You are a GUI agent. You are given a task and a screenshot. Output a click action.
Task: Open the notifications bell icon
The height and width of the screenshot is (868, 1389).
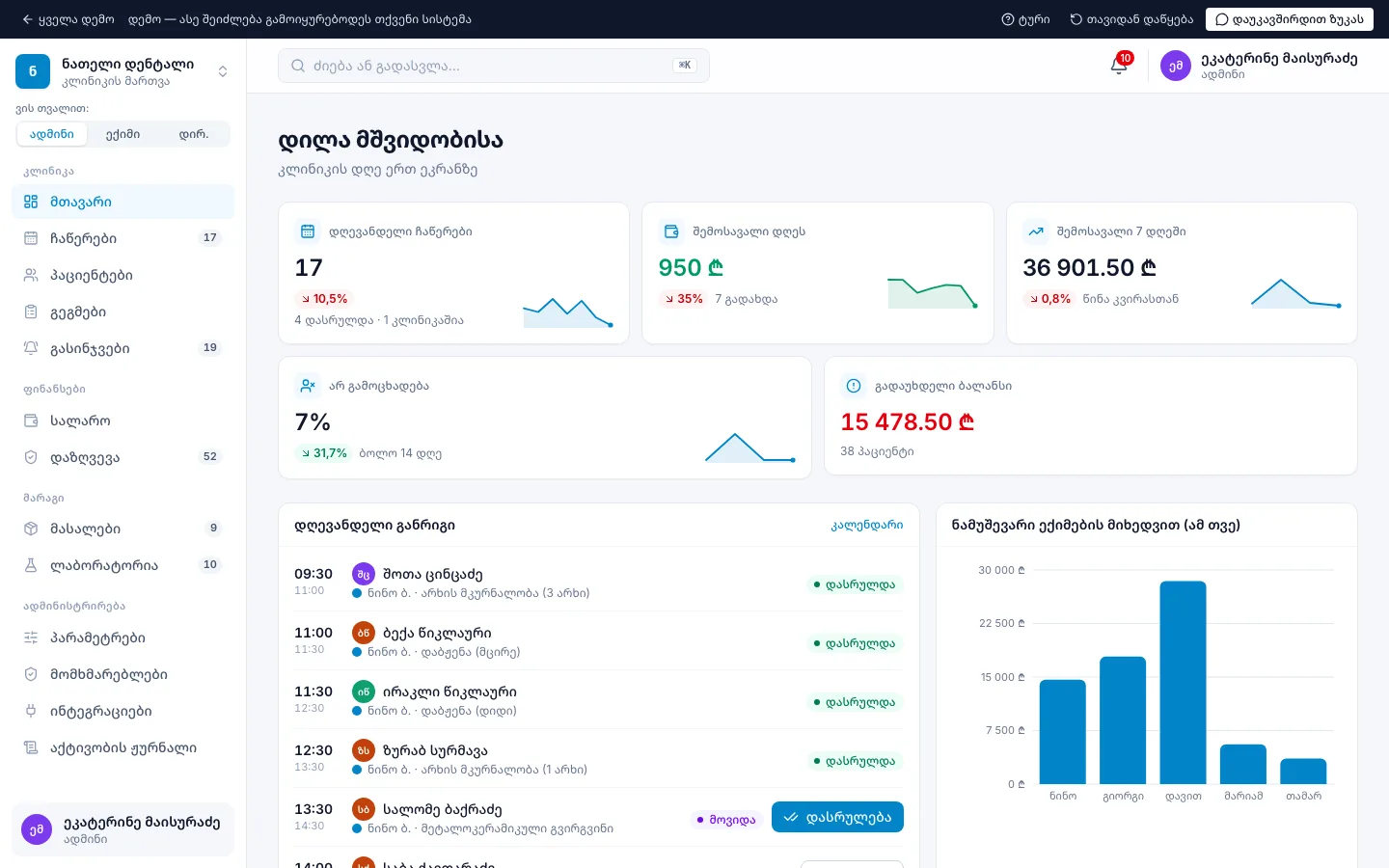coord(1119,66)
